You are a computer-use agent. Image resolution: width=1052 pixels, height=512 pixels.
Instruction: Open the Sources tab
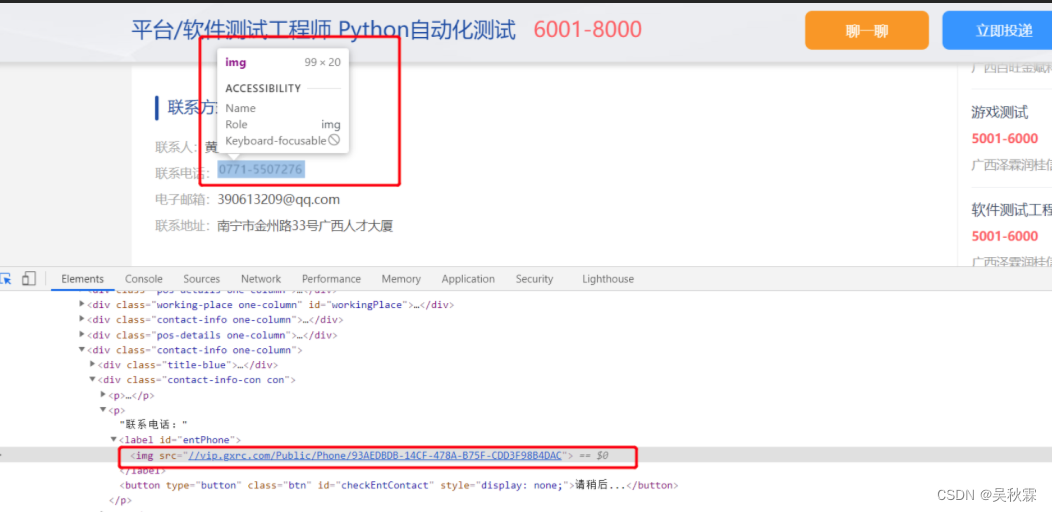click(201, 279)
